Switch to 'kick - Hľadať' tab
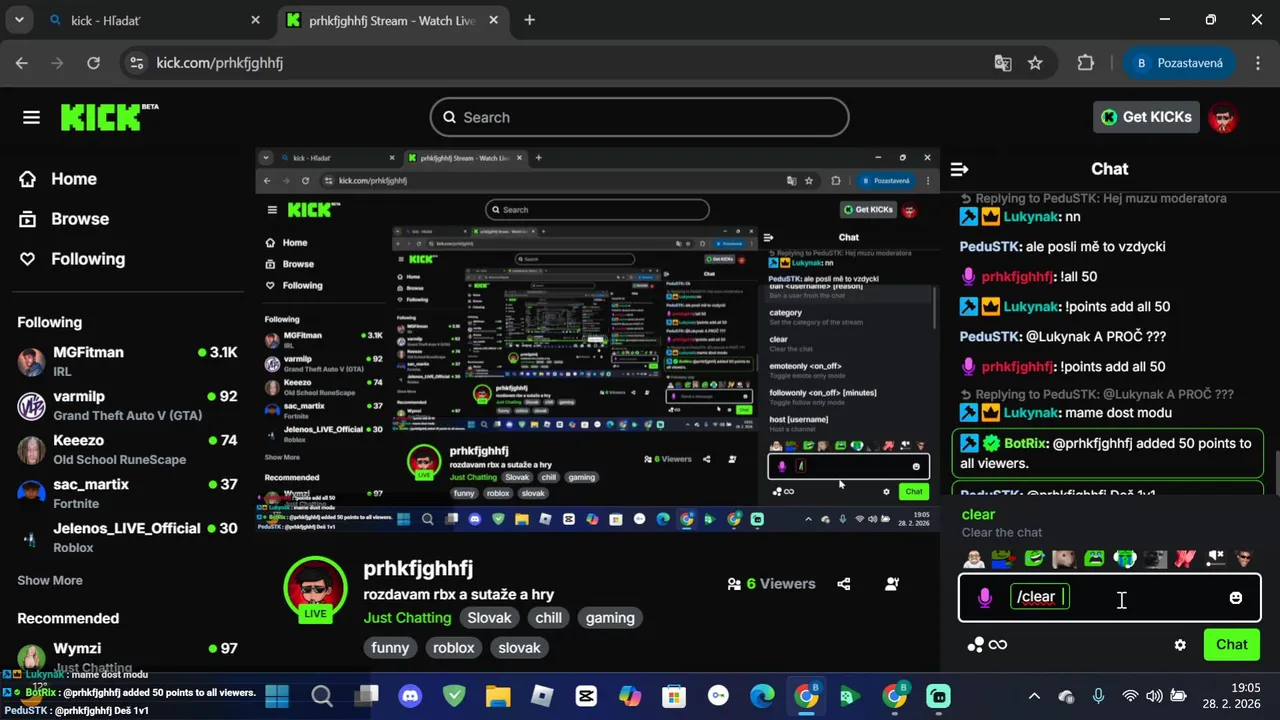 pyautogui.click(x=155, y=20)
